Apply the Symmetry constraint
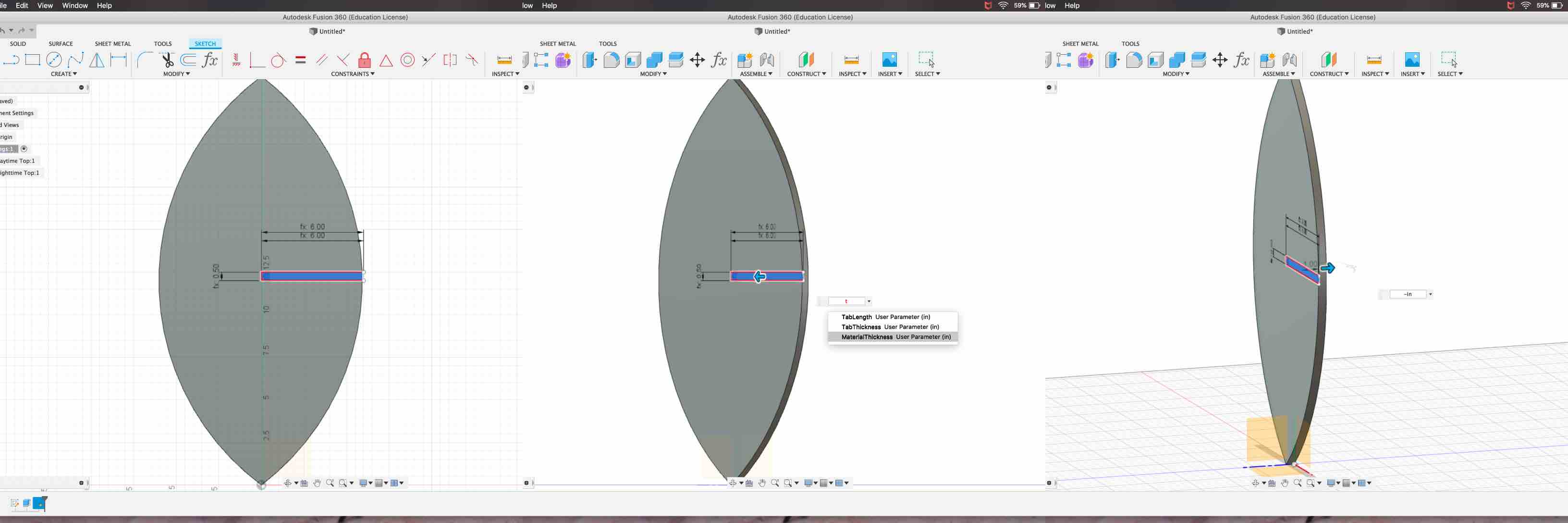Viewport: 1568px width, 523px height. pyautogui.click(x=450, y=60)
